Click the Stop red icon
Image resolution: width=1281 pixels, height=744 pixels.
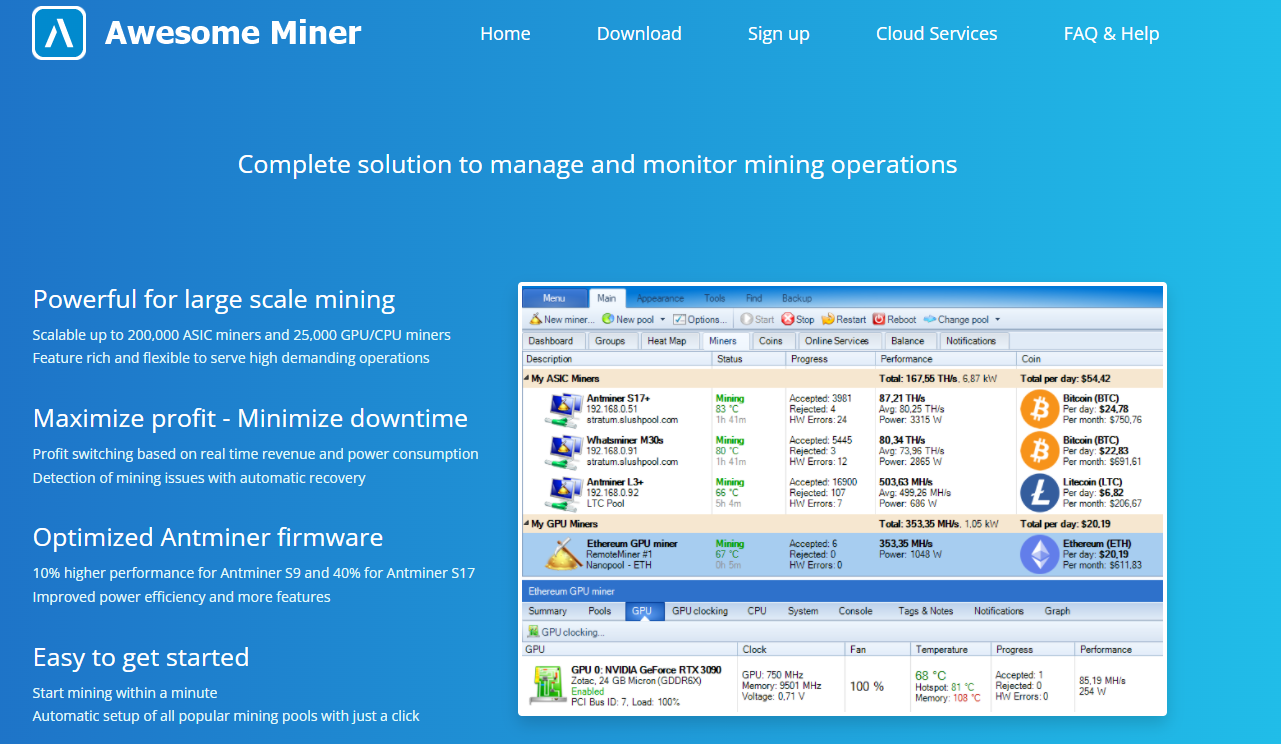click(x=787, y=319)
